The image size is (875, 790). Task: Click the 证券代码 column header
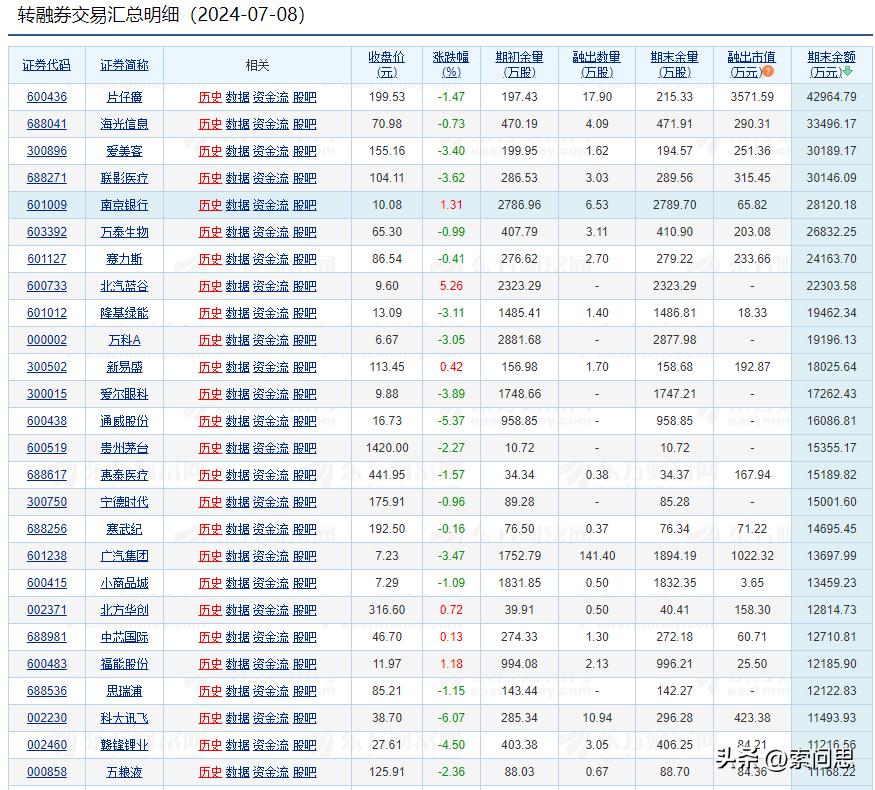click(x=46, y=65)
